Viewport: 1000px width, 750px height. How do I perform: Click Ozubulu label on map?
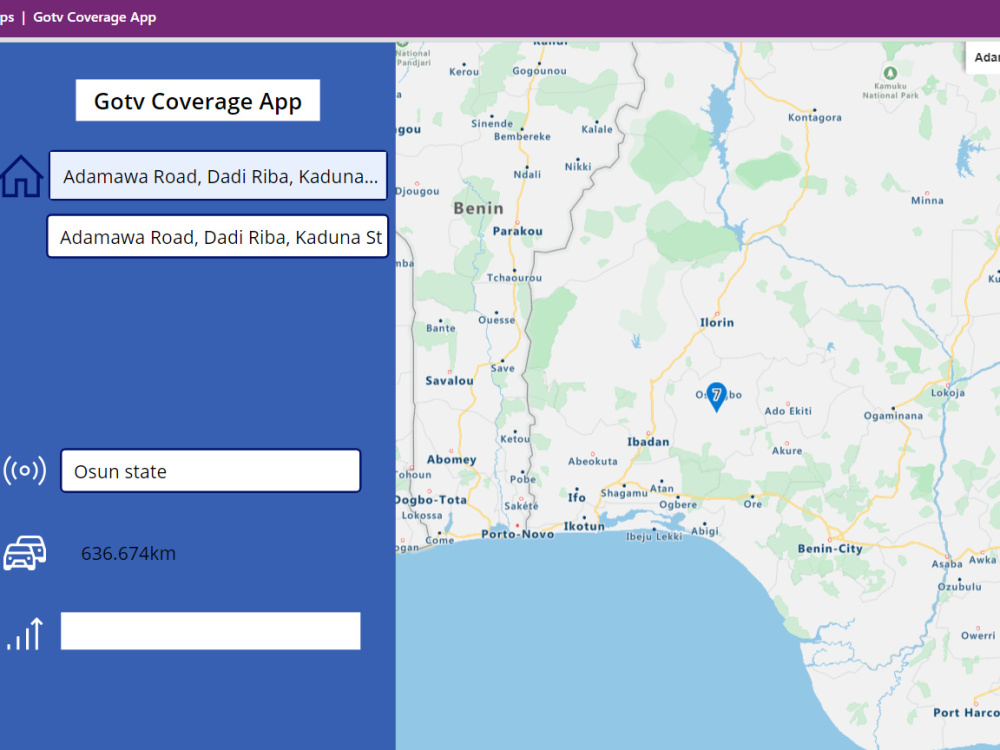[x=959, y=587]
